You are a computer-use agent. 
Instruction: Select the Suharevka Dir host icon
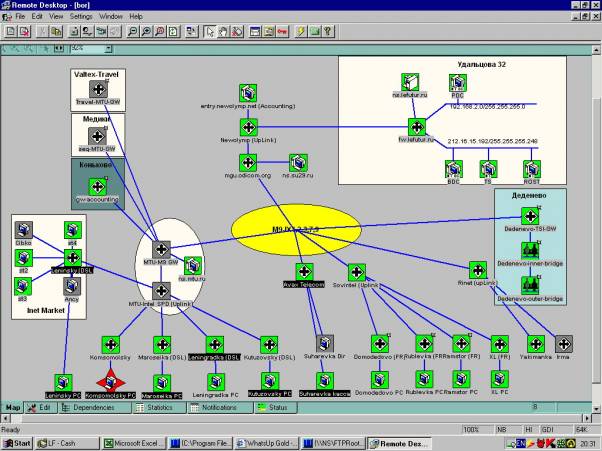[325, 344]
